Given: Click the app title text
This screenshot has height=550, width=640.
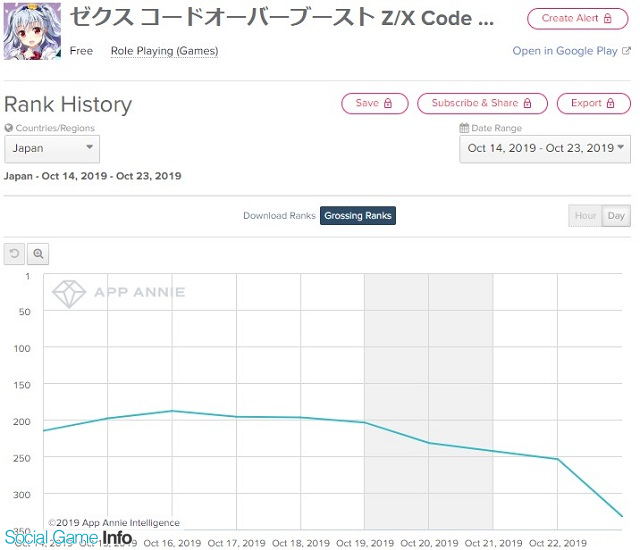Looking at the screenshot, I should point(282,18).
